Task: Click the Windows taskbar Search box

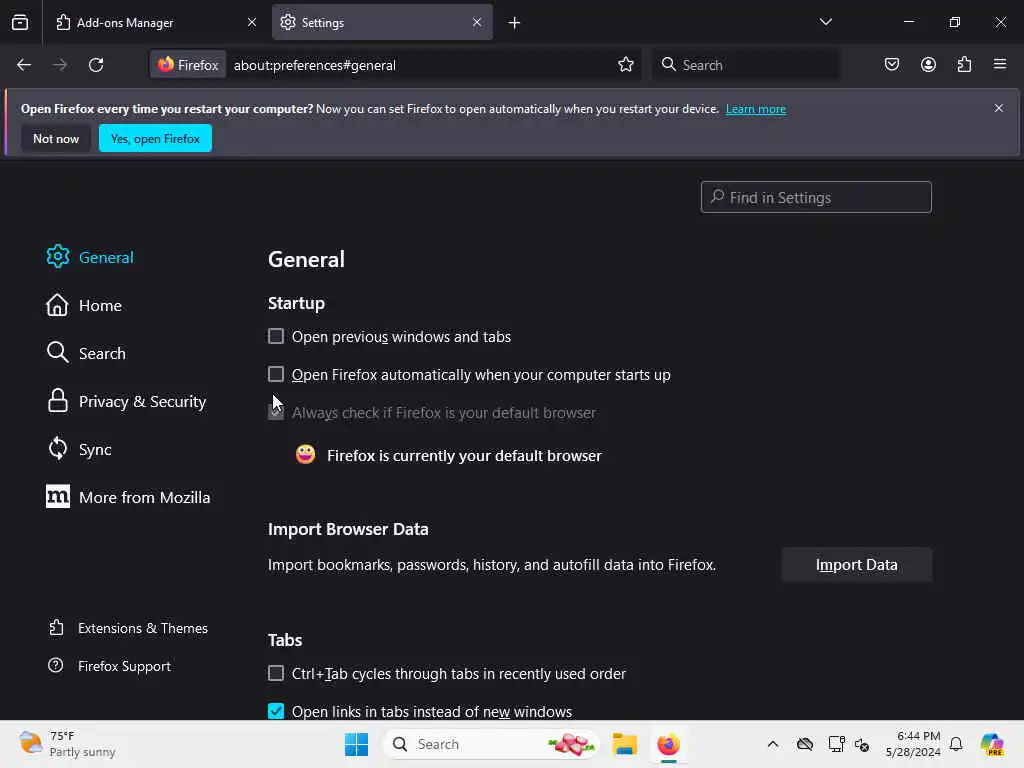Action: tap(490, 744)
